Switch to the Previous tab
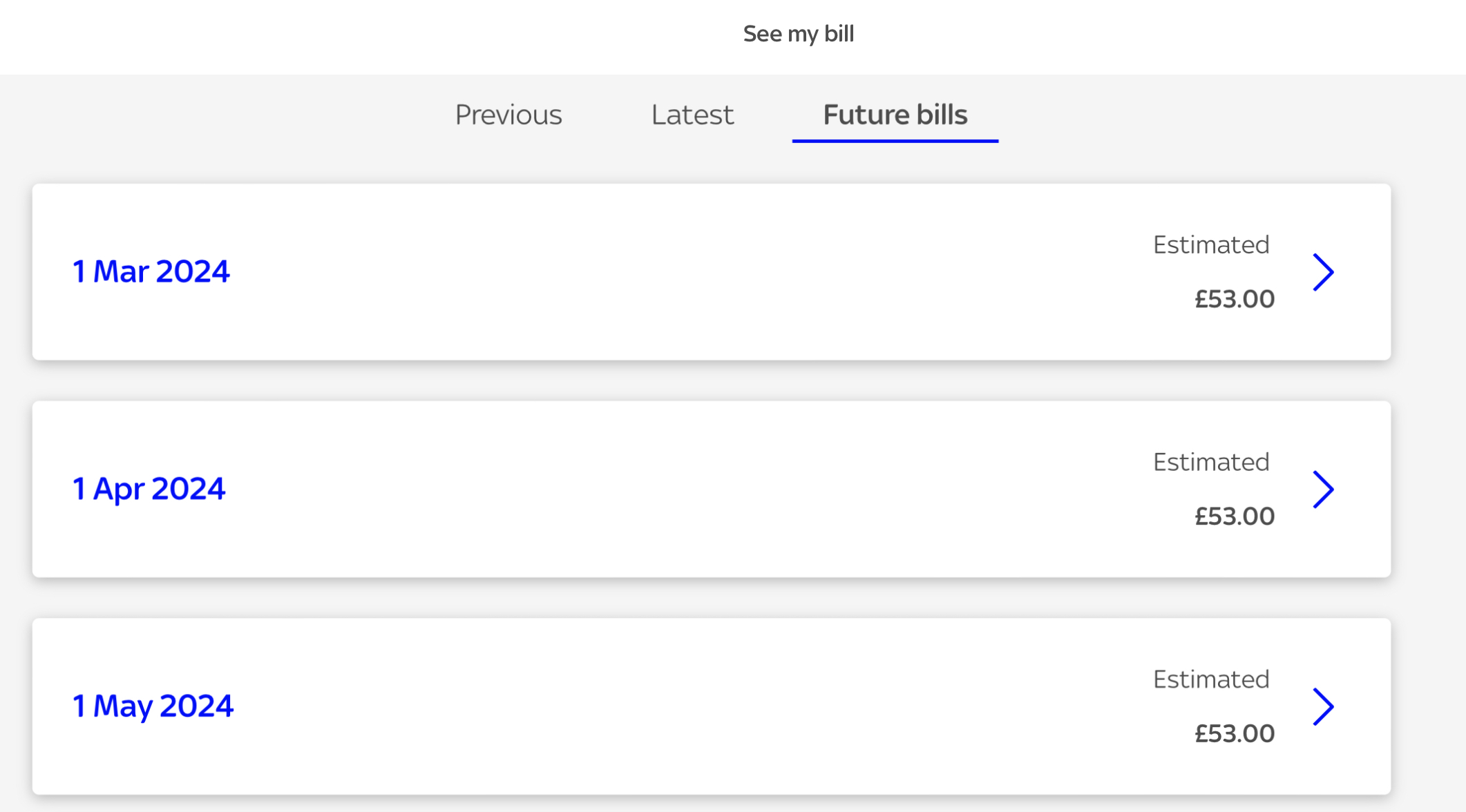1466x812 pixels. pos(508,115)
